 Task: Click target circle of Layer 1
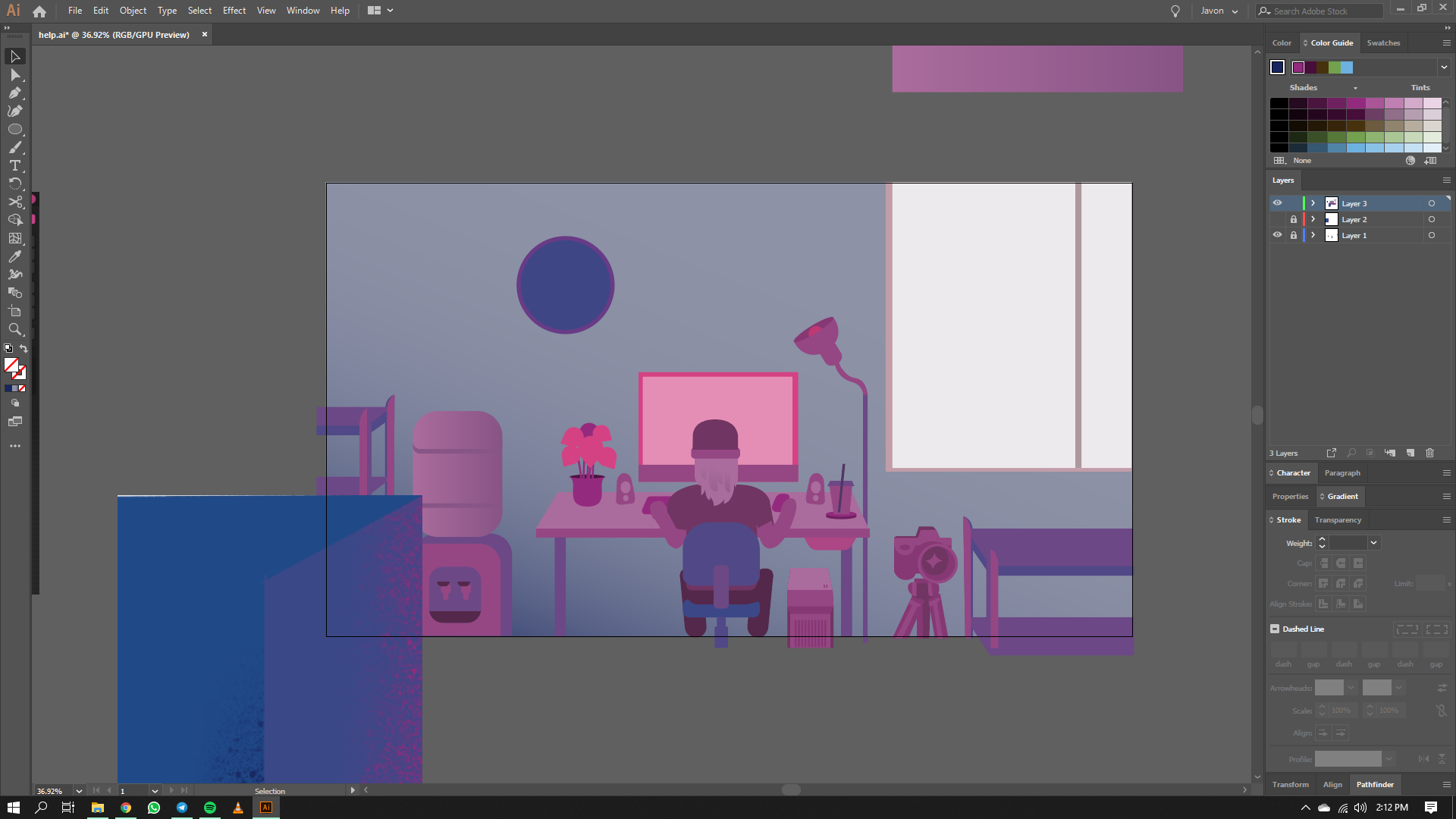pyautogui.click(x=1432, y=235)
